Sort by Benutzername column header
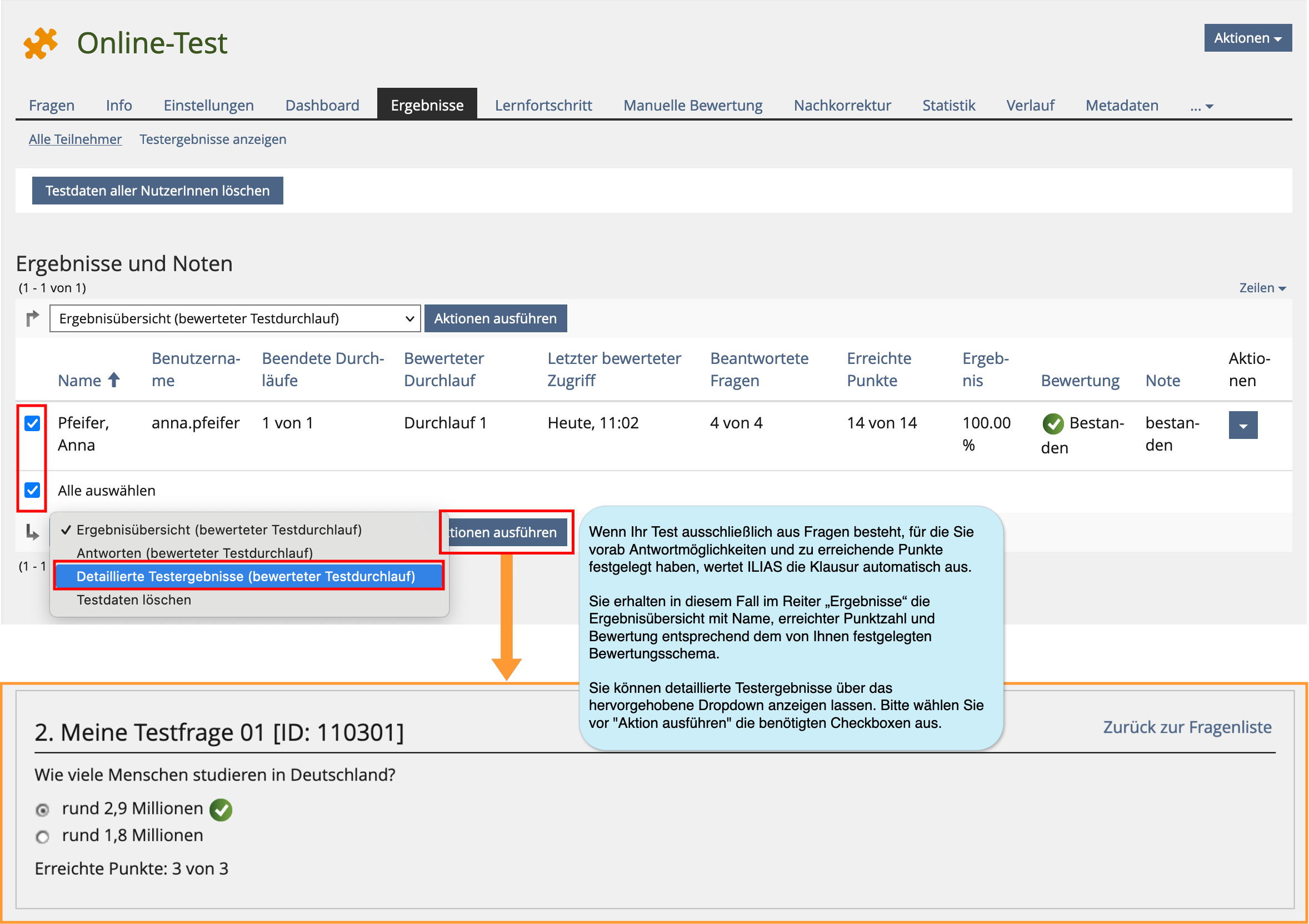Image resolution: width=1309 pixels, height=924 pixels. pyautogui.click(x=196, y=369)
